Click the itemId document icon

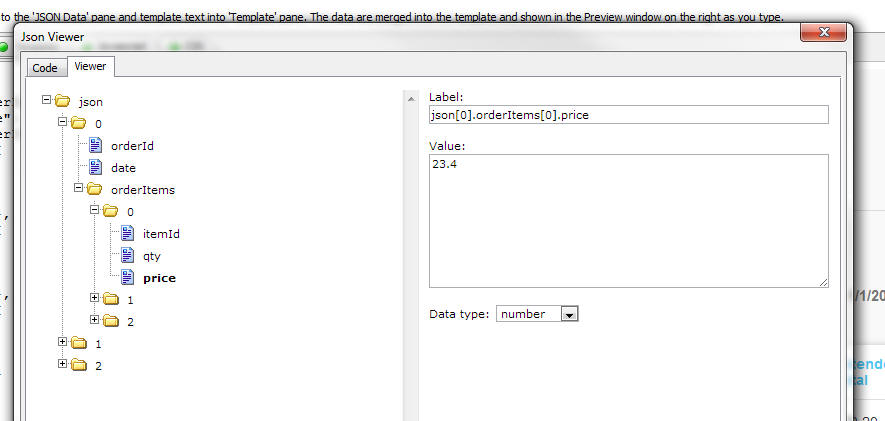(128, 233)
